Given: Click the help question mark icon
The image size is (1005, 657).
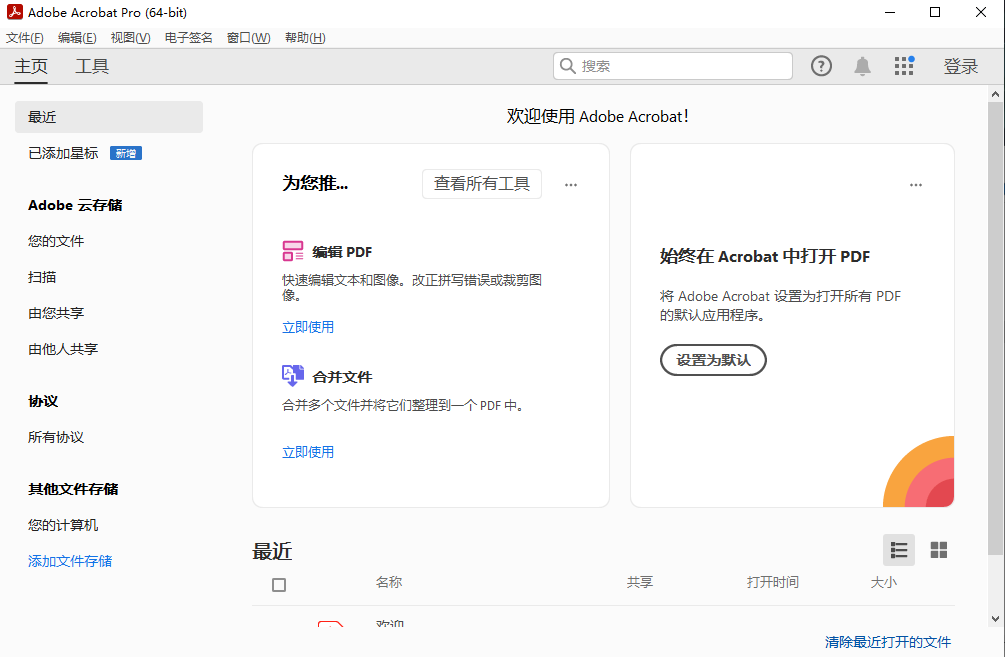Looking at the screenshot, I should (x=821, y=66).
